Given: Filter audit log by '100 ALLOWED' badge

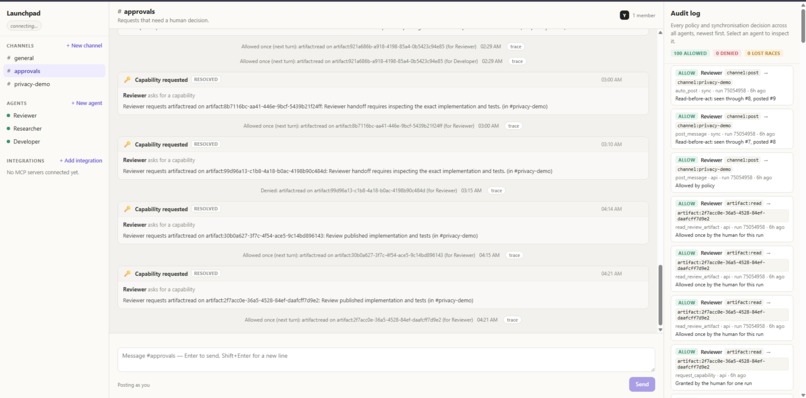Looking at the screenshot, I should point(690,53).
